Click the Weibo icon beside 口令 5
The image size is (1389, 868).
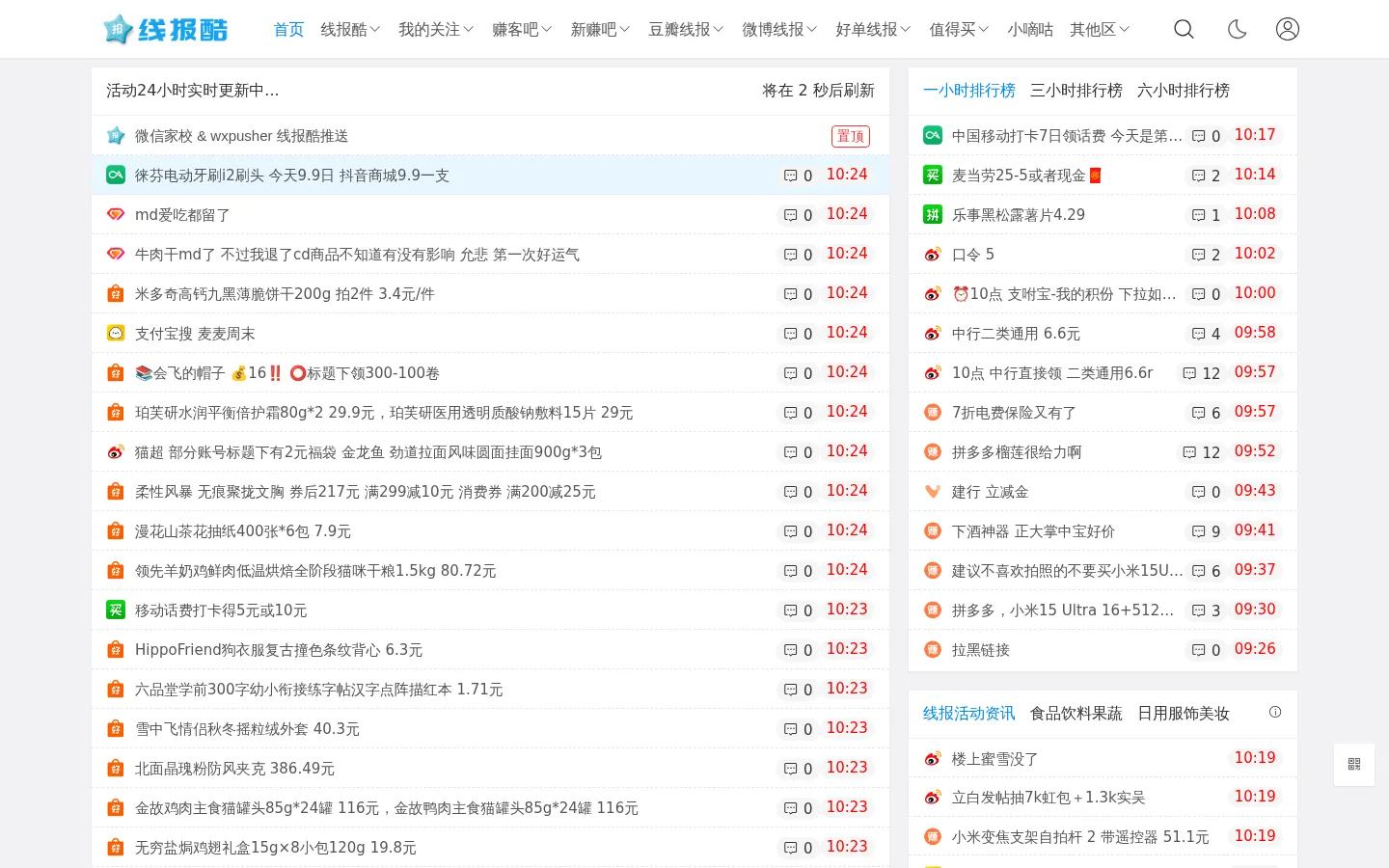[x=933, y=254]
